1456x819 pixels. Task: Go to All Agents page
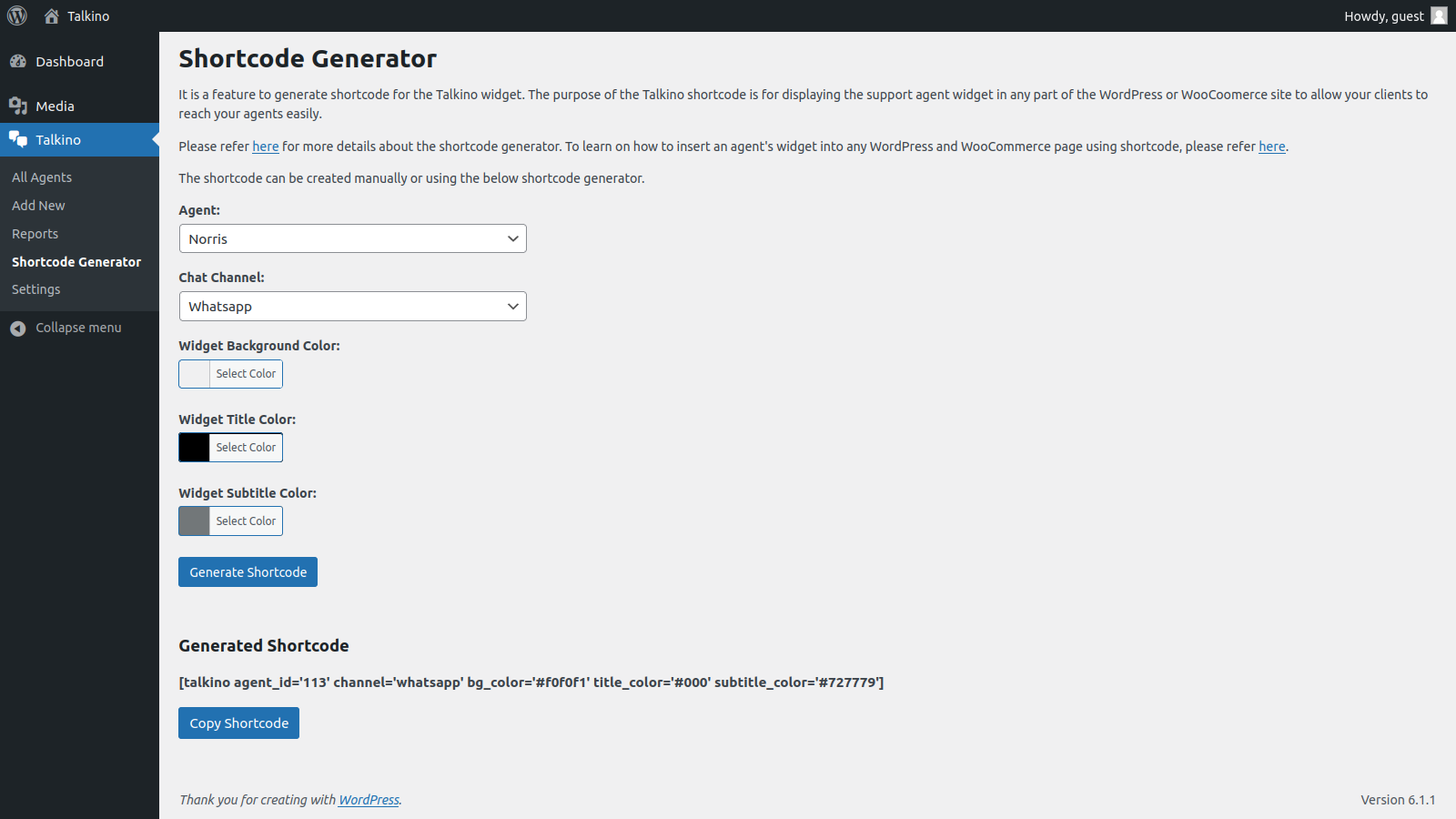point(42,177)
